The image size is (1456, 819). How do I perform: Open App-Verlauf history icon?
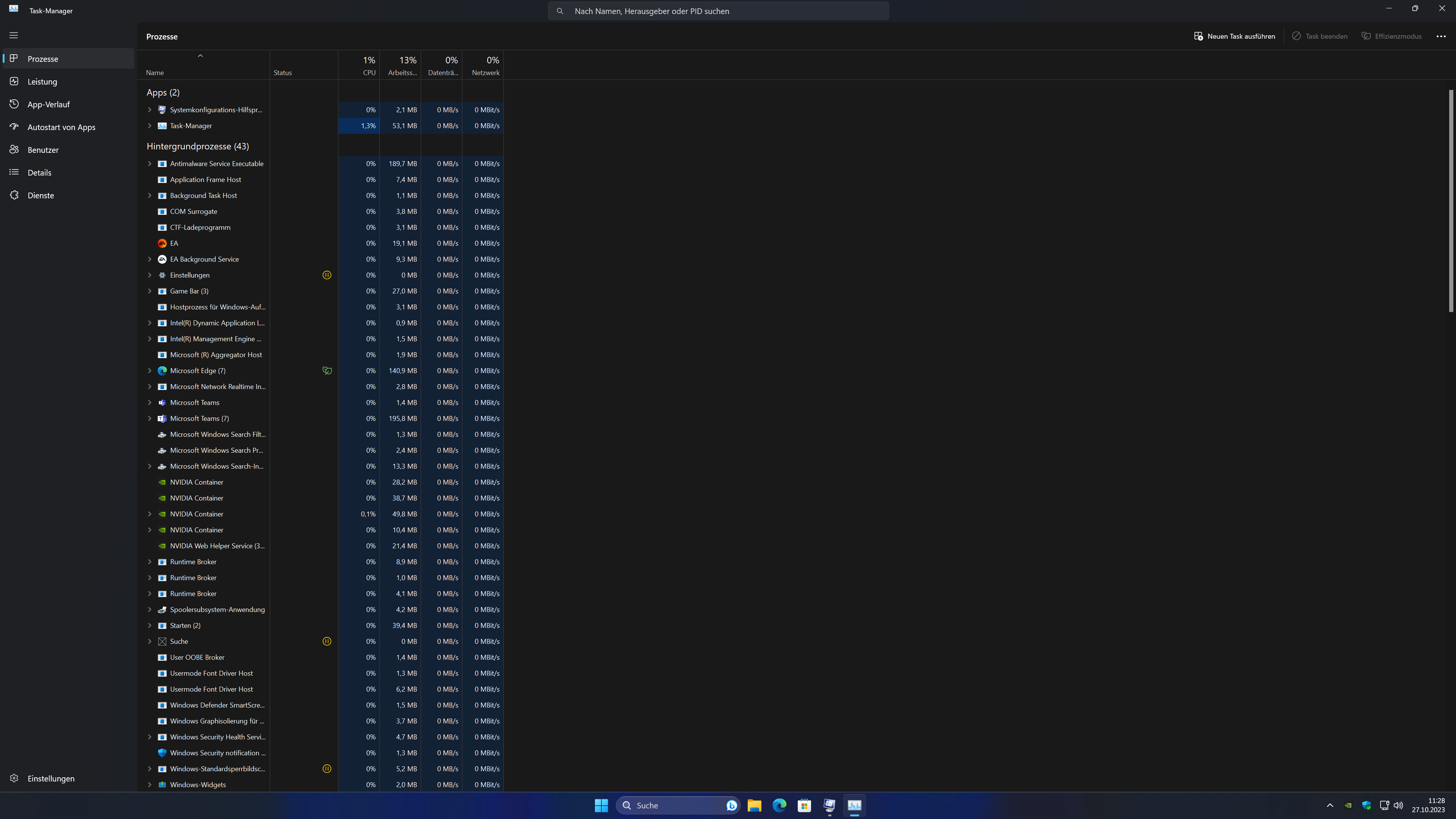pos(14,104)
